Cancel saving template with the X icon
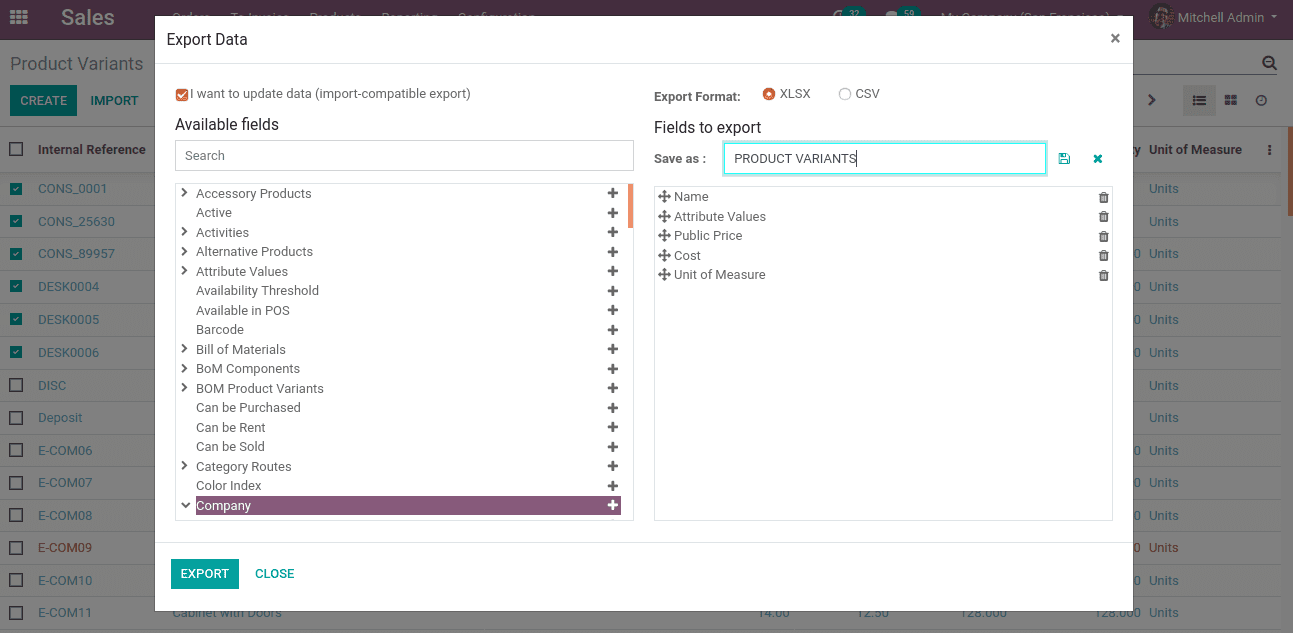Screen dimensions: 1293x633 point(1098,159)
